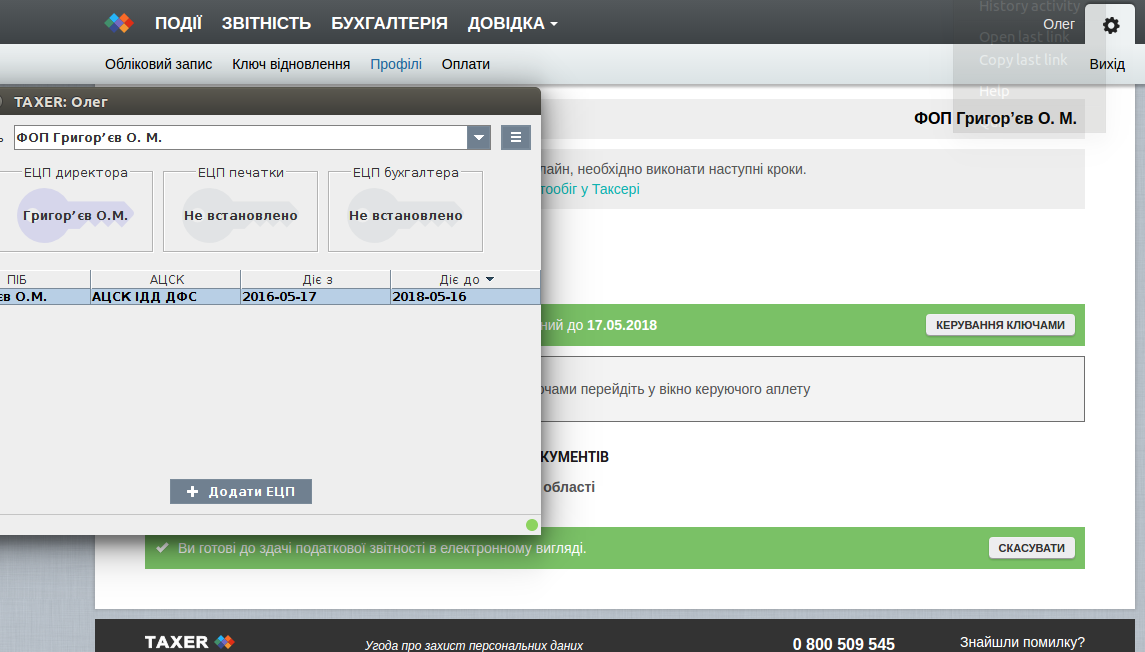Click the ПІБ column header
Image resolution: width=1145 pixels, height=652 pixels.
(44, 280)
